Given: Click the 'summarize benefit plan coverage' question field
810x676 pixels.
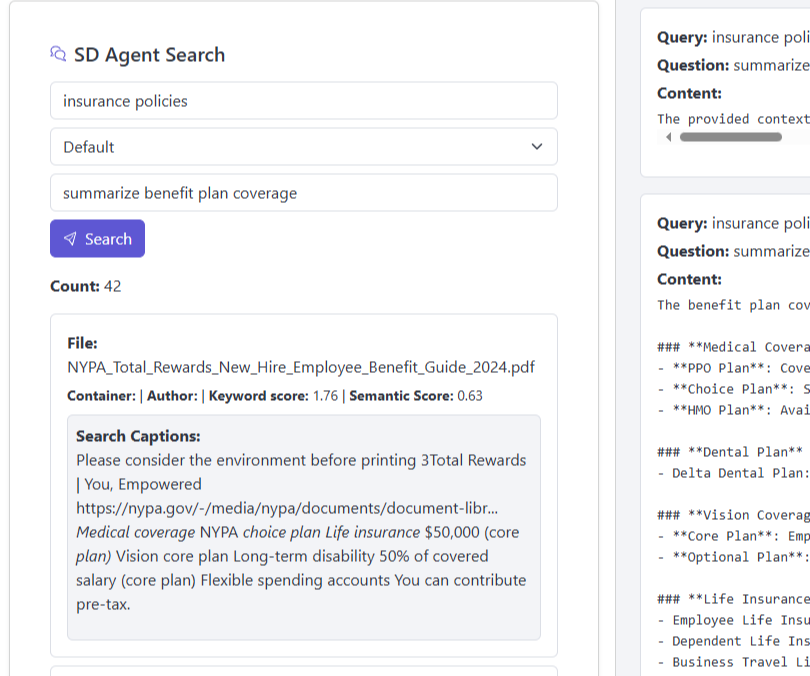Looking at the screenshot, I should (x=303, y=193).
